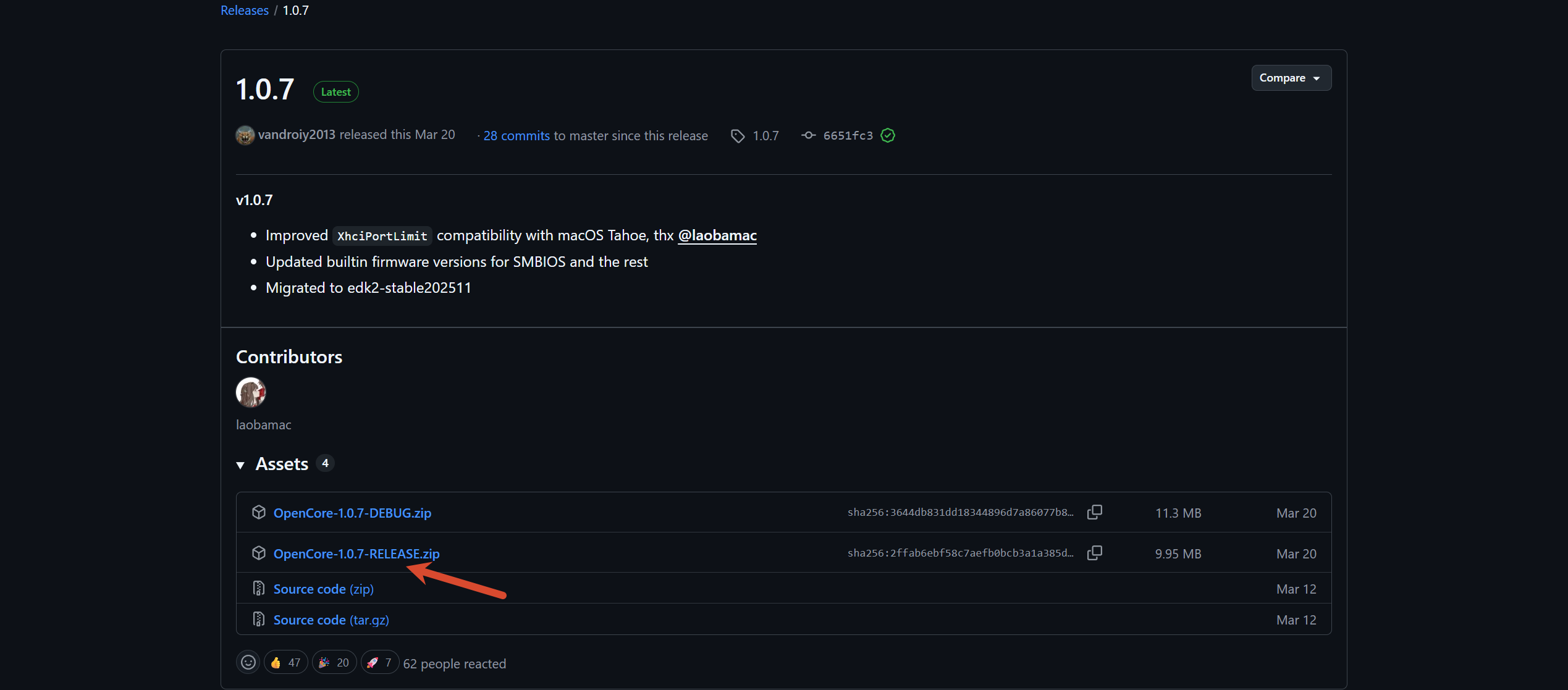Open laobamac's contributor avatar
Image resolution: width=1568 pixels, height=690 pixels.
[x=251, y=392]
